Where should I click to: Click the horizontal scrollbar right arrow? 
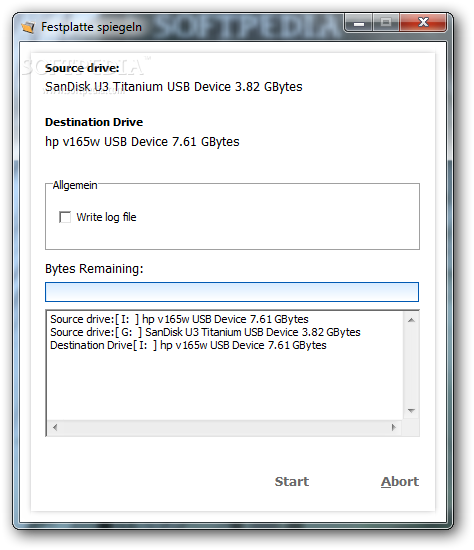pos(394,427)
